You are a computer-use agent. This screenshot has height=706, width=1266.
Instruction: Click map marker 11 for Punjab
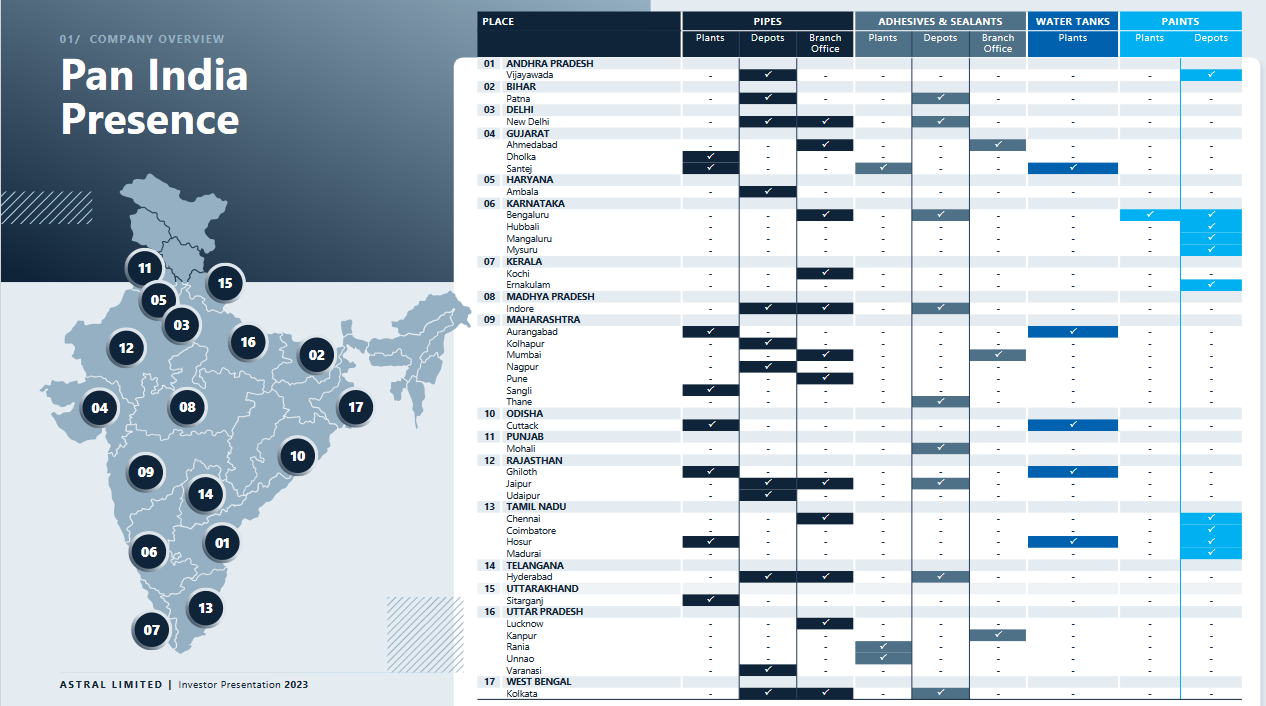(145, 268)
